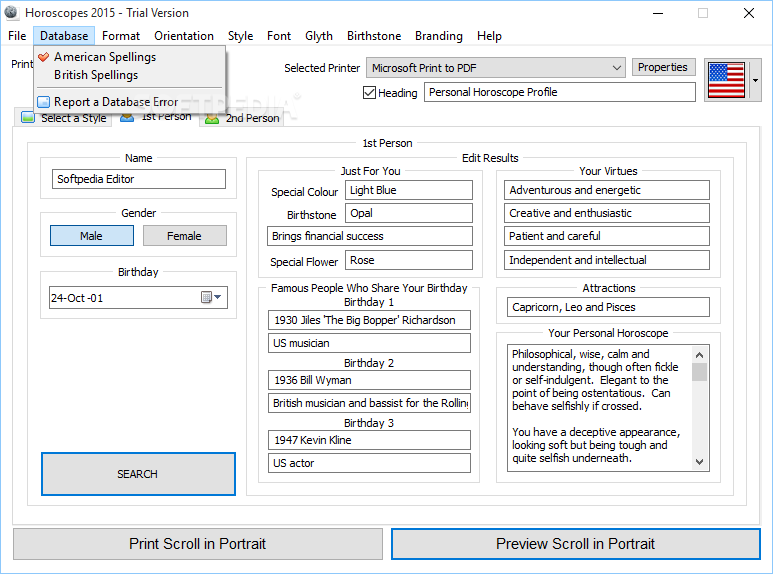The image size is (773, 574).
Task: Edit the 1936 Bill Wyman field
Action: point(369,380)
